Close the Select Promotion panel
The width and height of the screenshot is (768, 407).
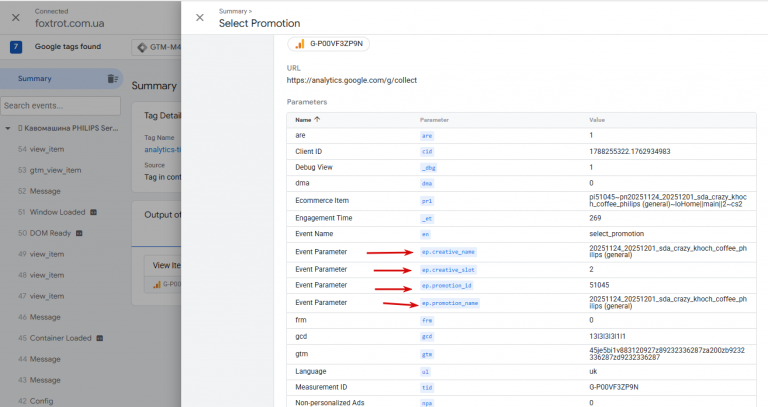pyautogui.click(x=200, y=17)
